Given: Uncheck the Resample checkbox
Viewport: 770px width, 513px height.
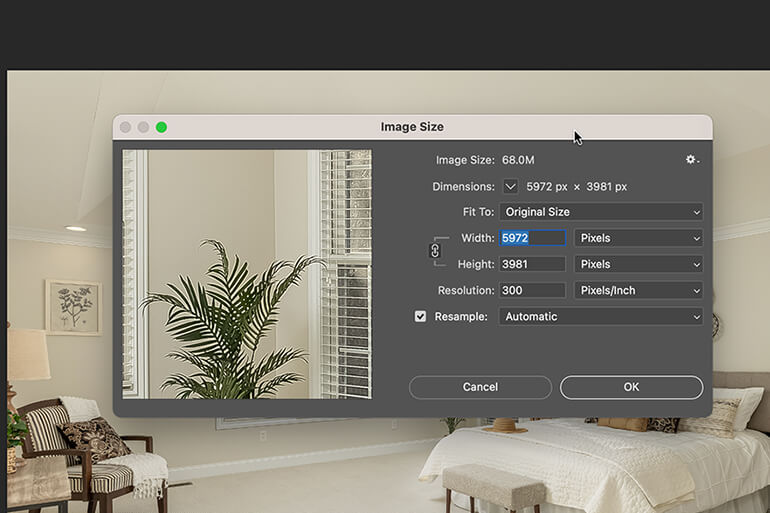Looking at the screenshot, I should pos(420,316).
